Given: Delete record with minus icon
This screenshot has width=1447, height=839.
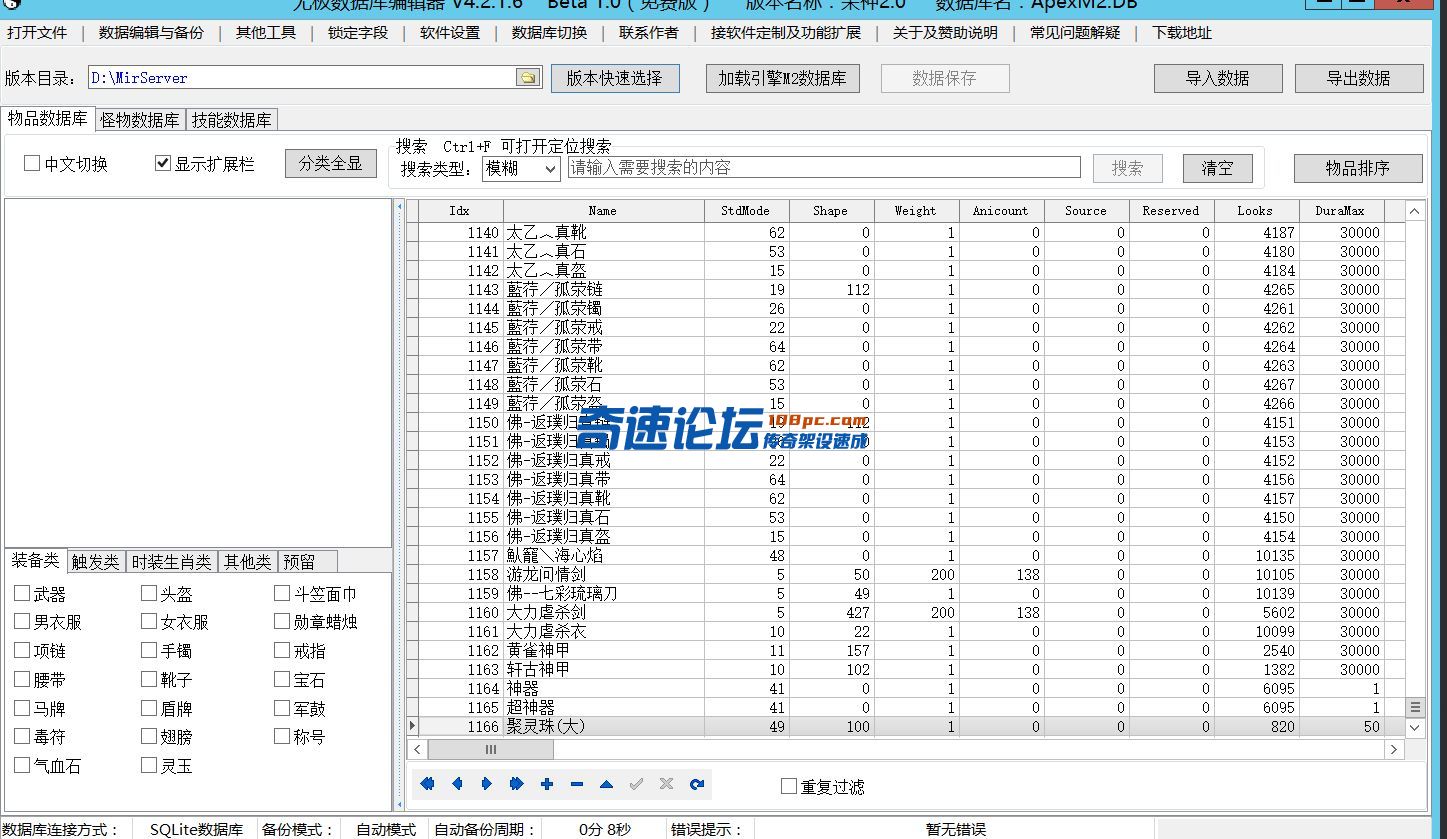Looking at the screenshot, I should (x=577, y=784).
